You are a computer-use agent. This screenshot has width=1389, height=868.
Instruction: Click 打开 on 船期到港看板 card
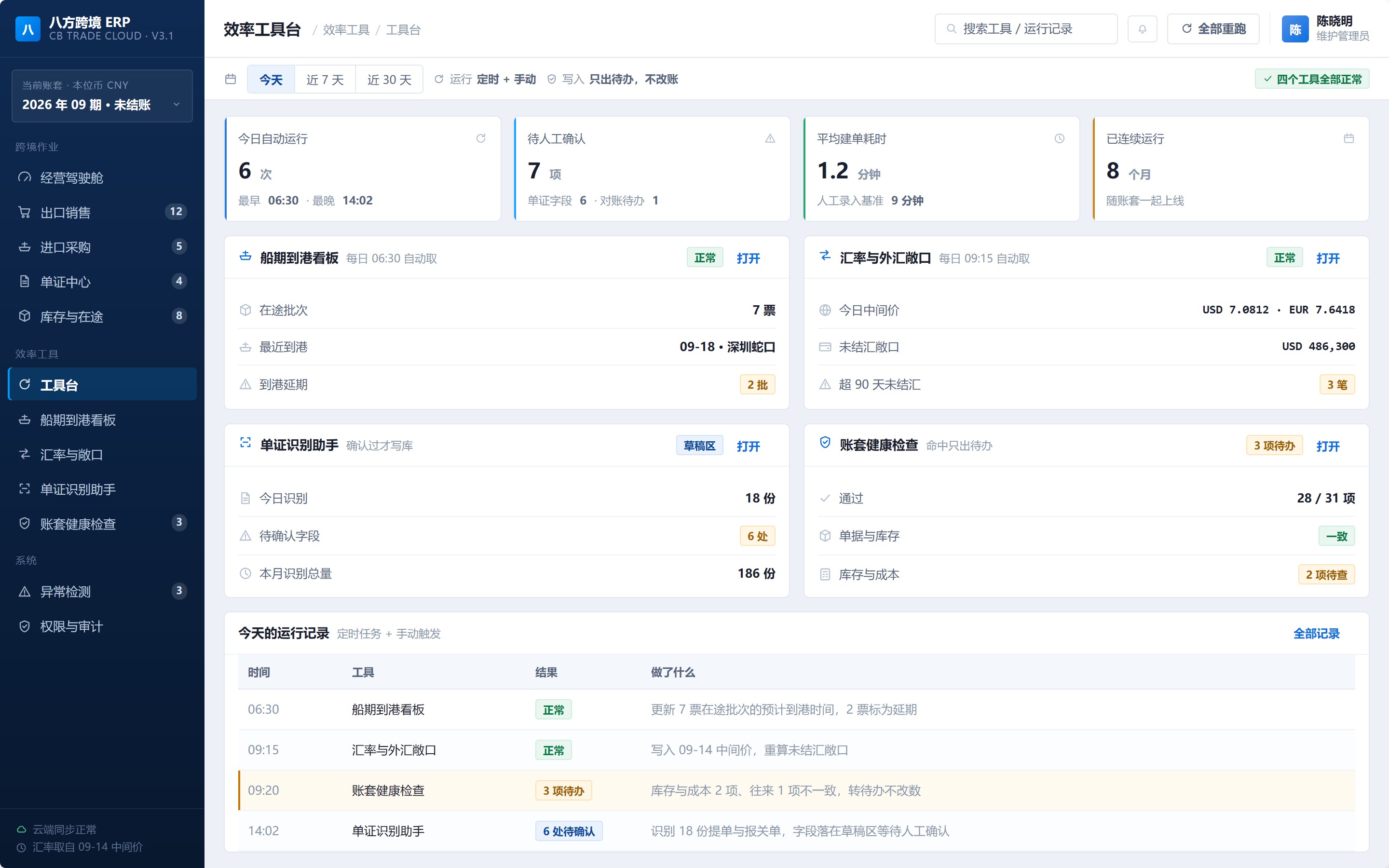pyautogui.click(x=749, y=258)
